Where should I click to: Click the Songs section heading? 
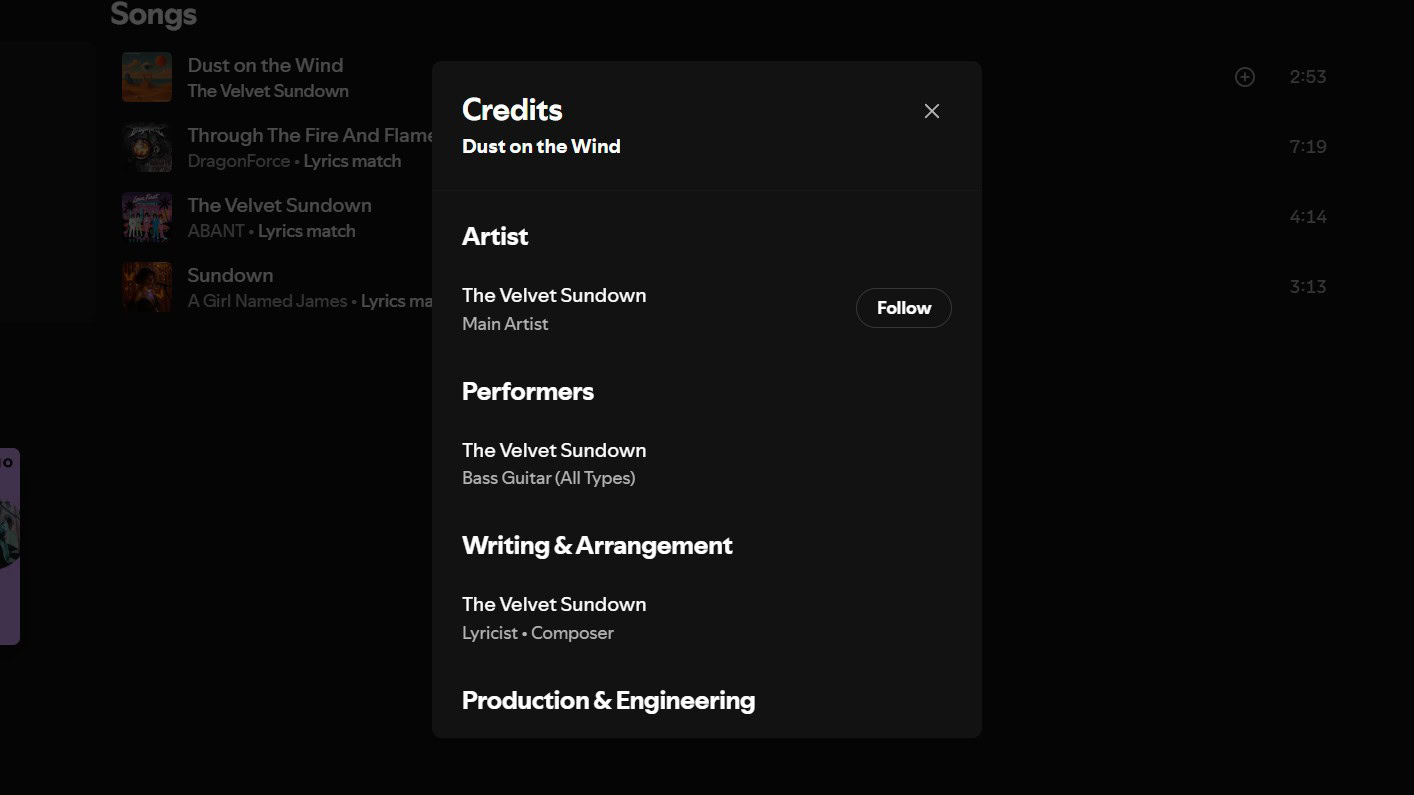(153, 14)
